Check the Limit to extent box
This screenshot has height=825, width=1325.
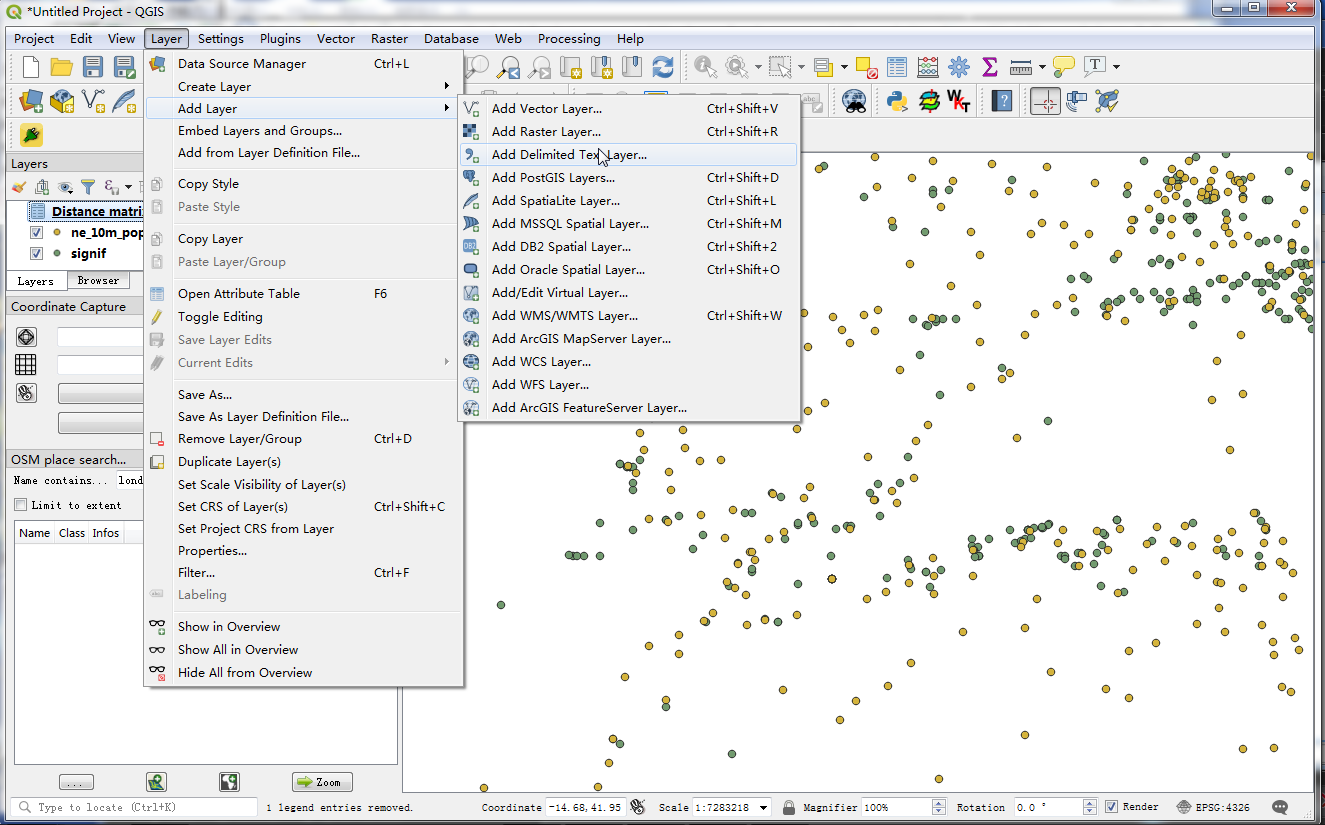[x=20, y=505]
